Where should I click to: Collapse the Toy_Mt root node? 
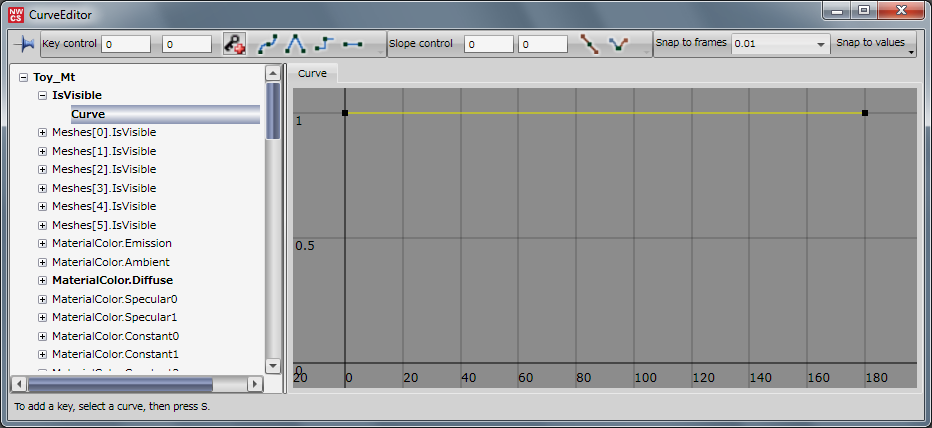23,77
